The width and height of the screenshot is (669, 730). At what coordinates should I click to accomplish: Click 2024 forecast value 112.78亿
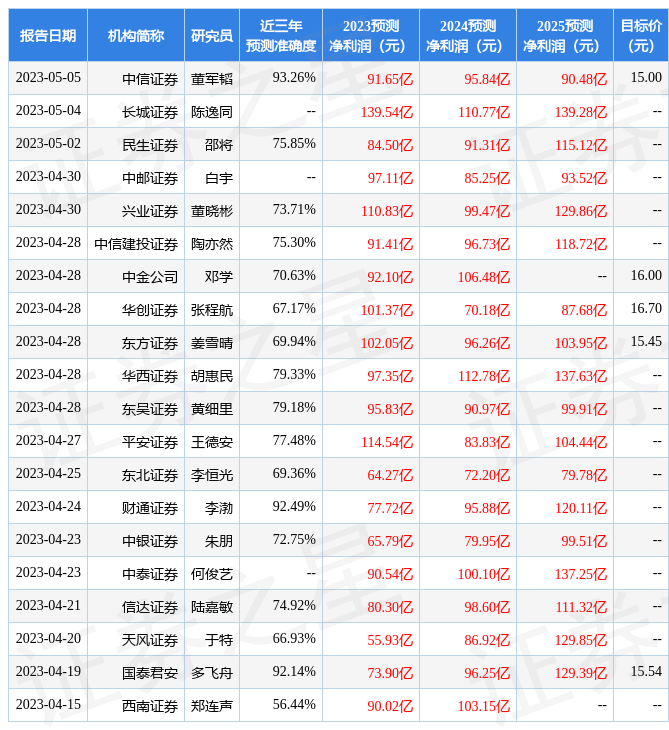(484, 376)
